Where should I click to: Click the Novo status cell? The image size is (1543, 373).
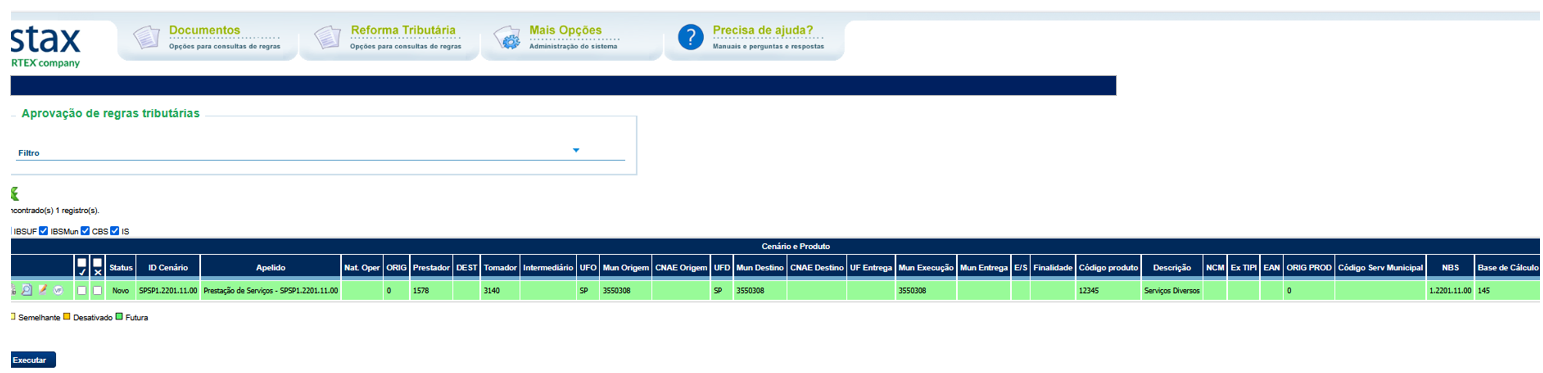click(121, 290)
